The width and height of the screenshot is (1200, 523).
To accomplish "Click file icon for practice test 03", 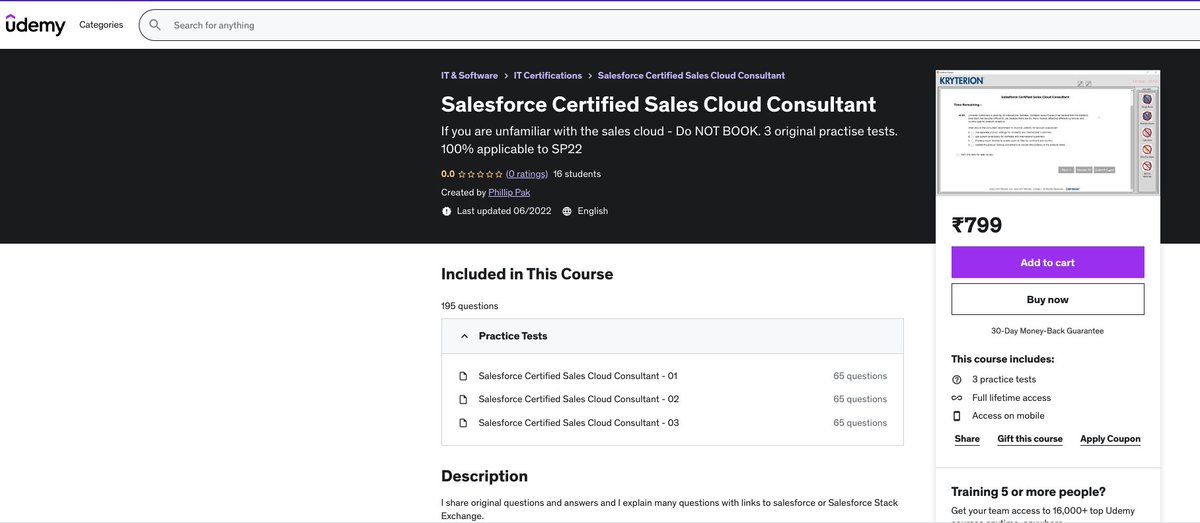I will coord(463,423).
